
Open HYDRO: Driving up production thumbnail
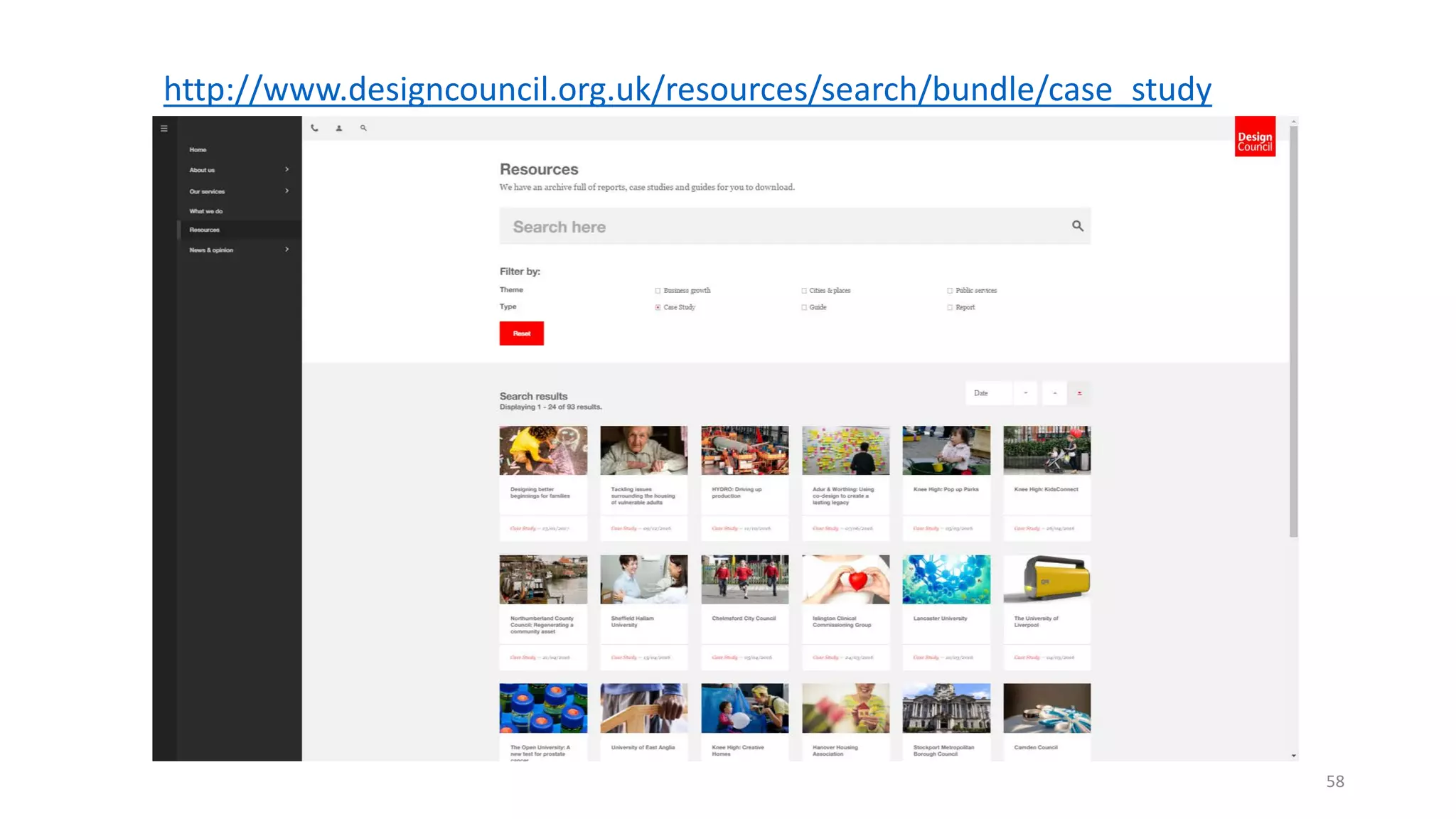click(744, 450)
